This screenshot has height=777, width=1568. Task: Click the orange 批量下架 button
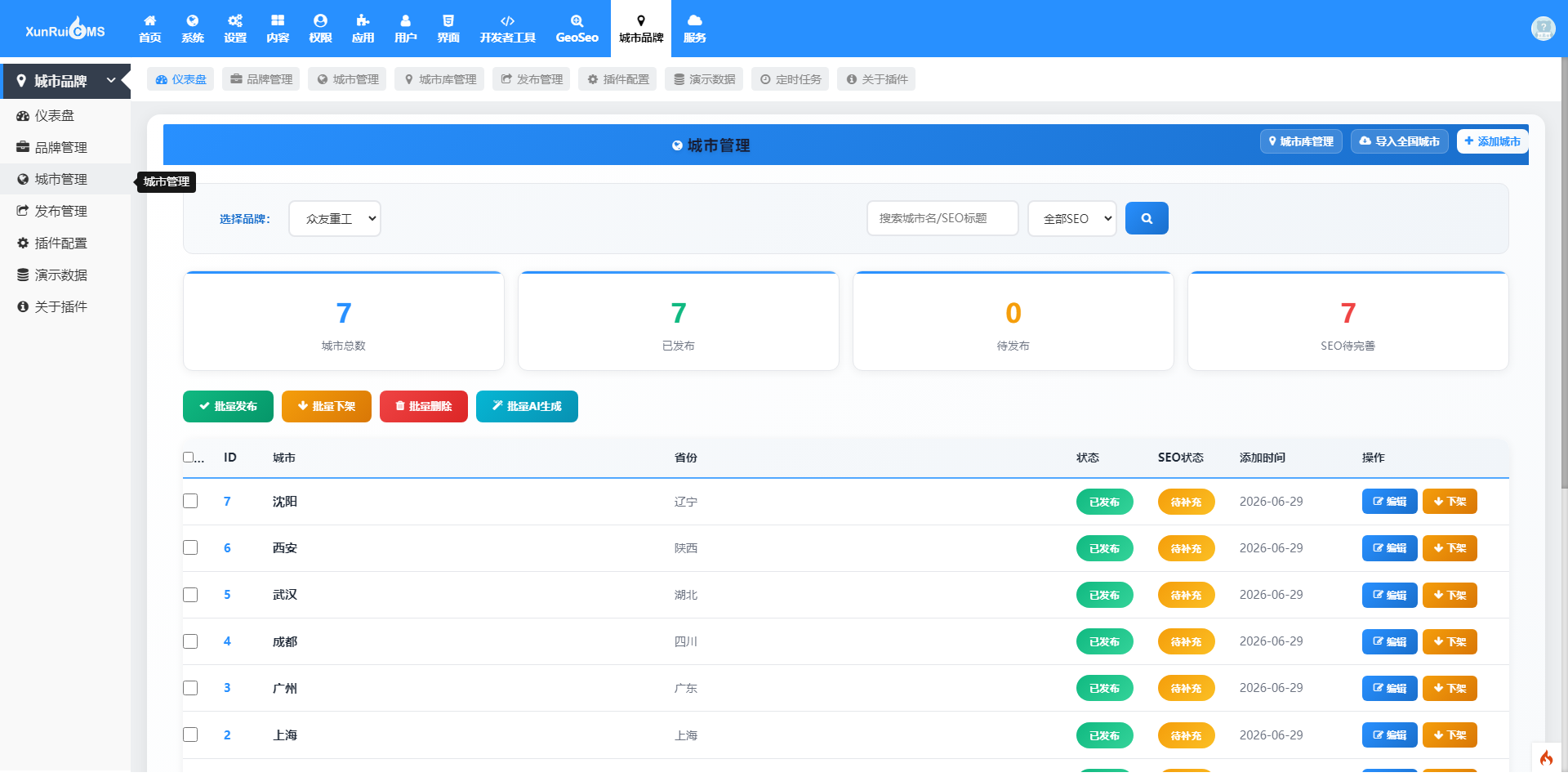(x=327, y=406)
